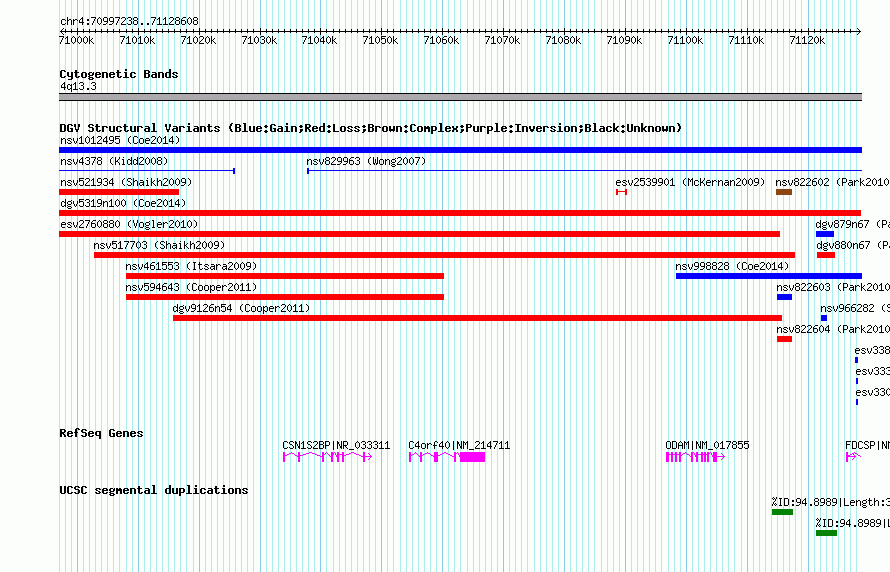
Task: Click the nsv822603 blue gain bar
Action: click(x=784, y=297)
